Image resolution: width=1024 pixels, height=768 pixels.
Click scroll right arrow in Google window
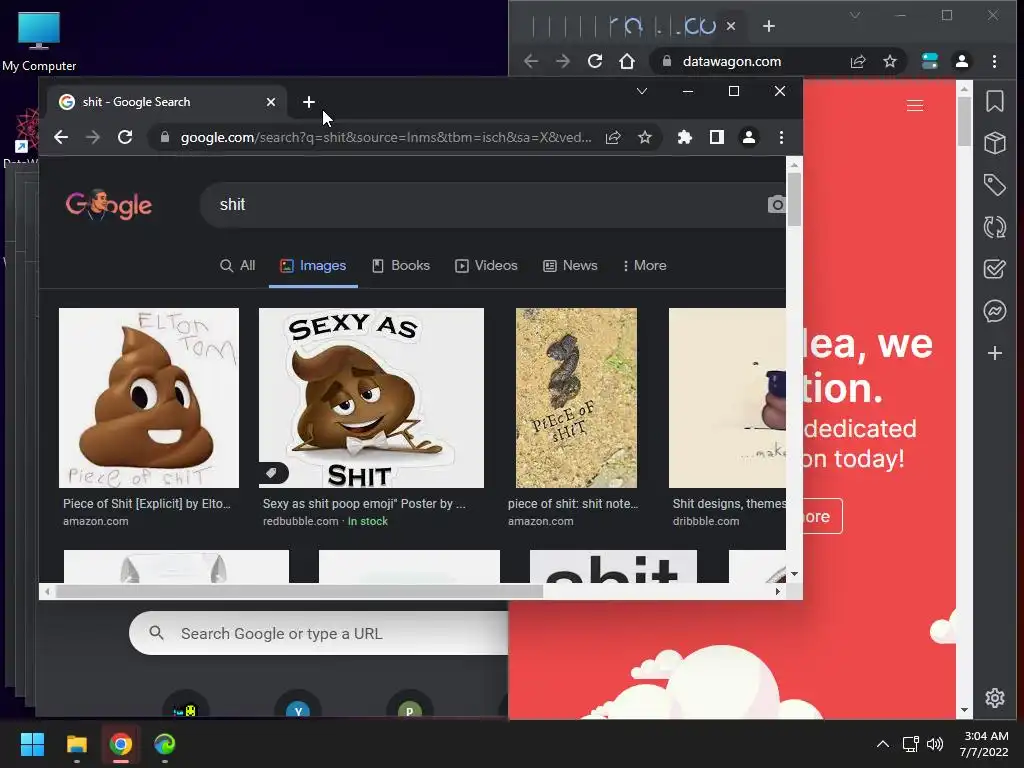click(777, 591)
